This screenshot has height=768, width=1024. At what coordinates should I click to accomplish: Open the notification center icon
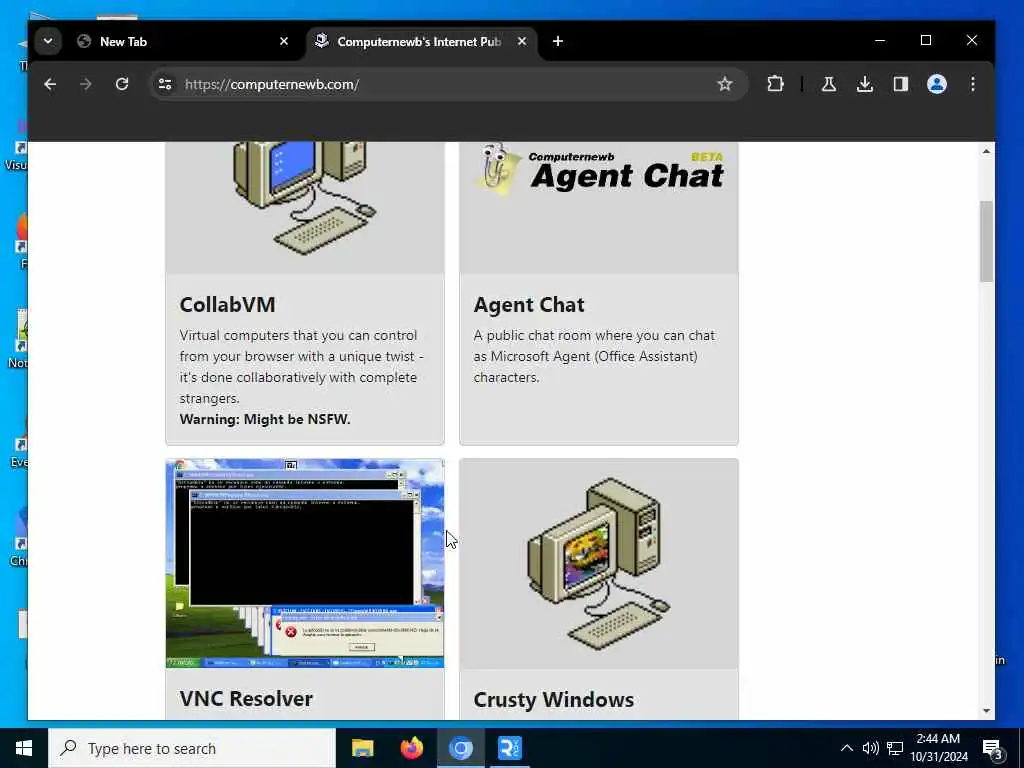993,748
